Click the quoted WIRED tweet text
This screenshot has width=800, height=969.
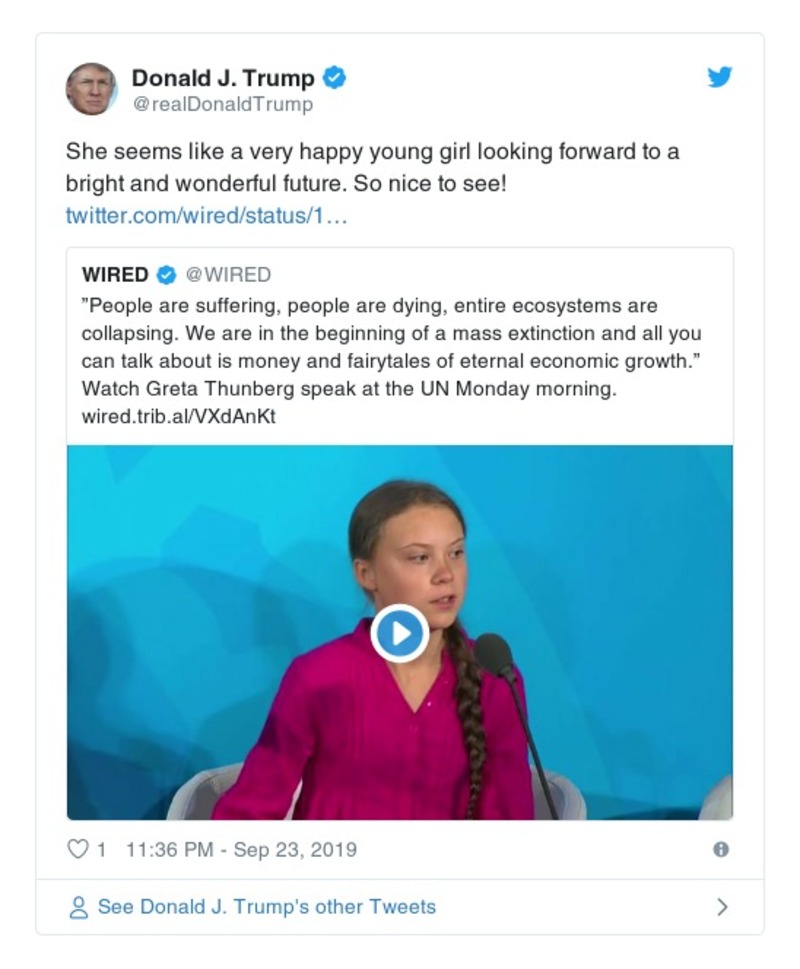(x=390, y=346)
